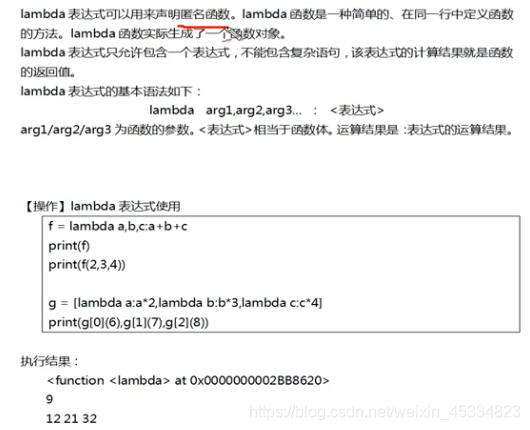Click the 【操作】lambda 表达式使用 heading

[102, 206]
